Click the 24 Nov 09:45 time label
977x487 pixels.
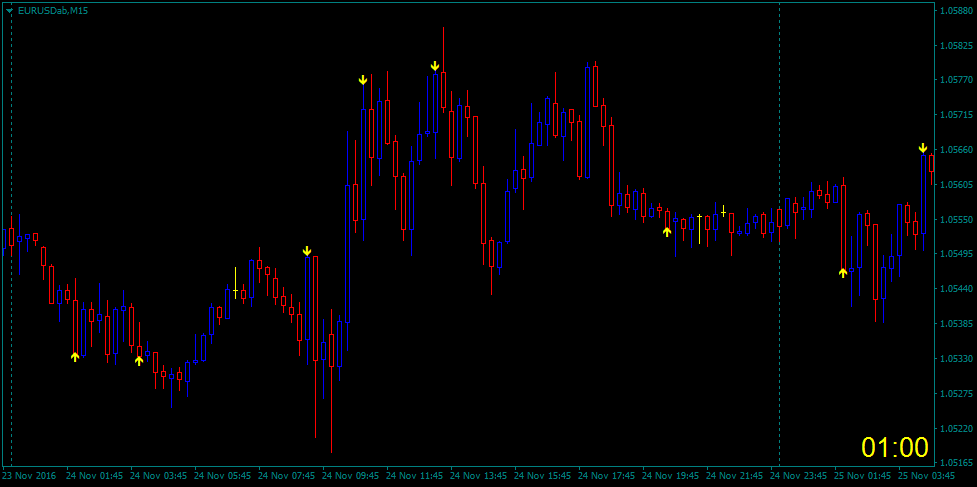(x=349, y=476)
